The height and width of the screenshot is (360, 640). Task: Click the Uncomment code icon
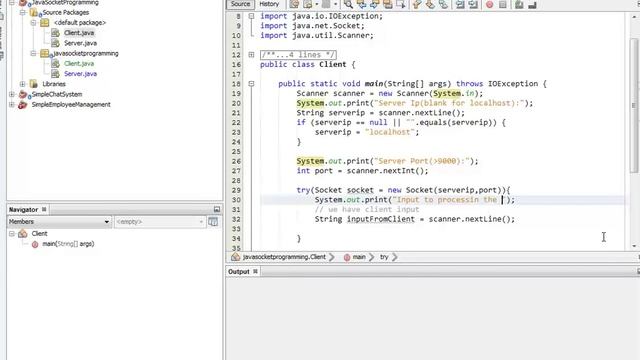(532, 4)
